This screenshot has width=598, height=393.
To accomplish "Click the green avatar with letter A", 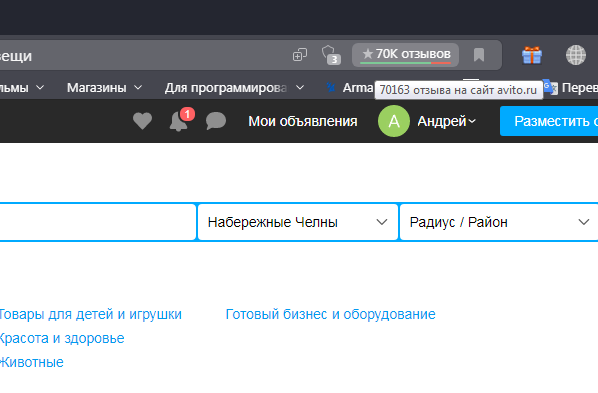I will 394,121.
